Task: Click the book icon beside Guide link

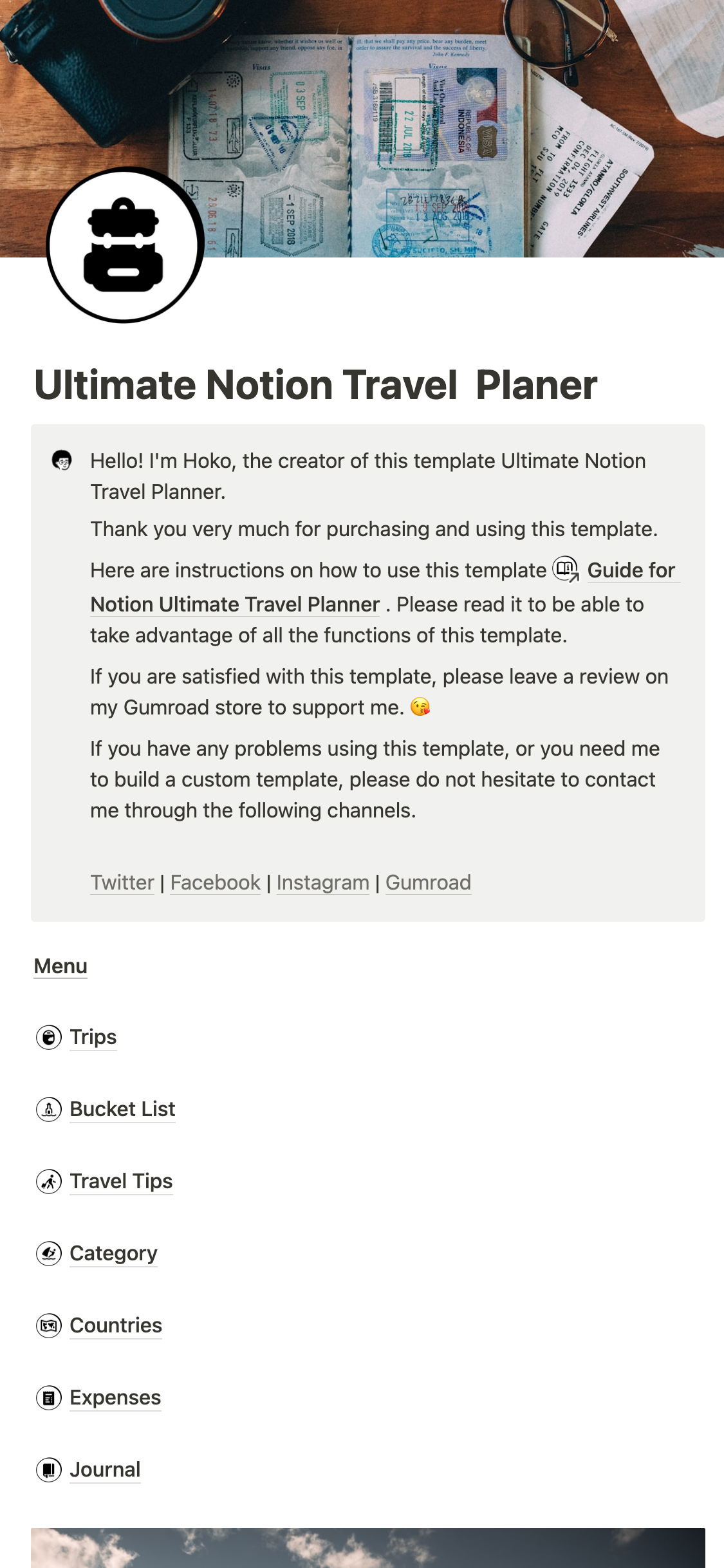Action: tap(566, 569)
